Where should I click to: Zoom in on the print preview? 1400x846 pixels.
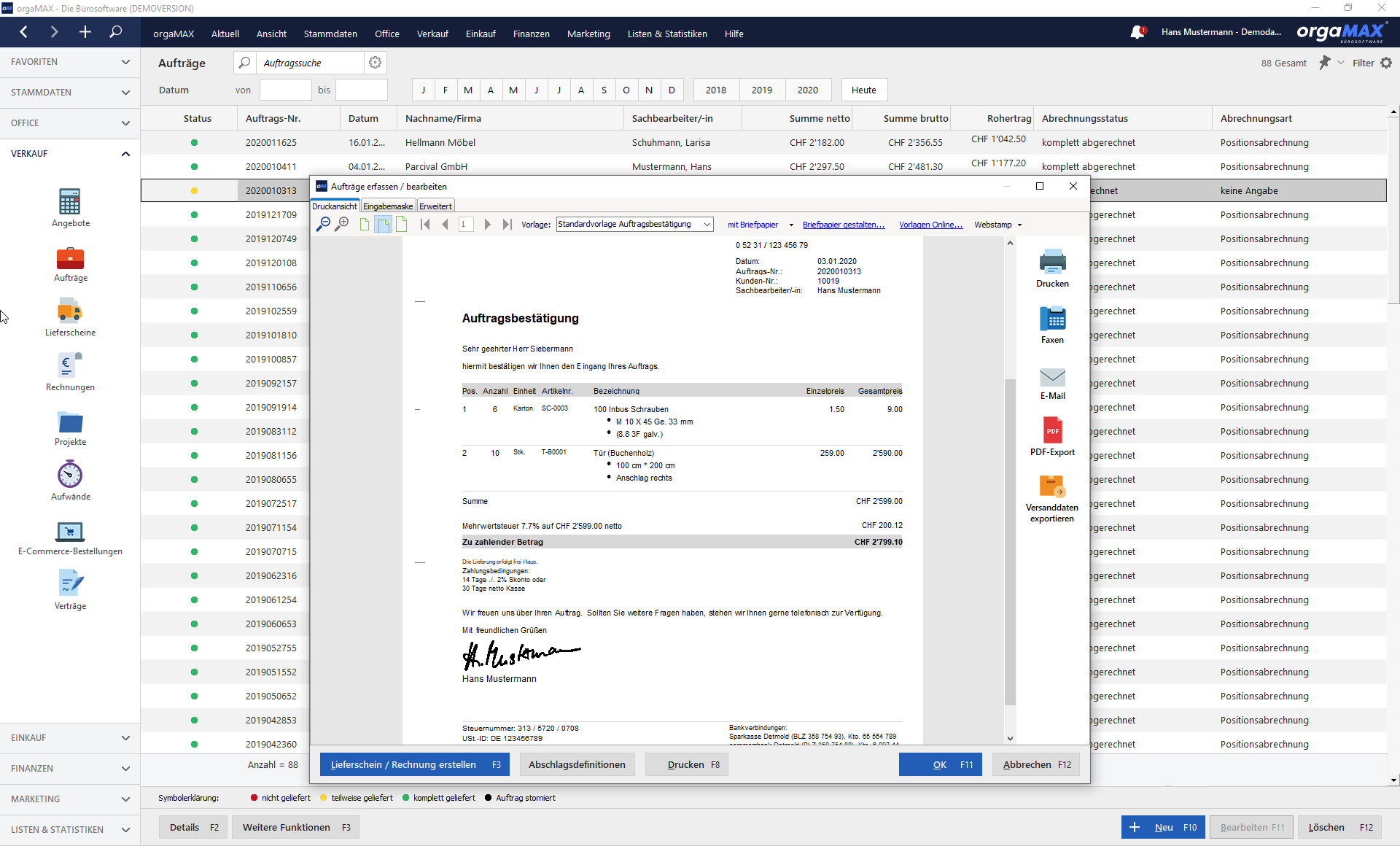tap(341, 224)
